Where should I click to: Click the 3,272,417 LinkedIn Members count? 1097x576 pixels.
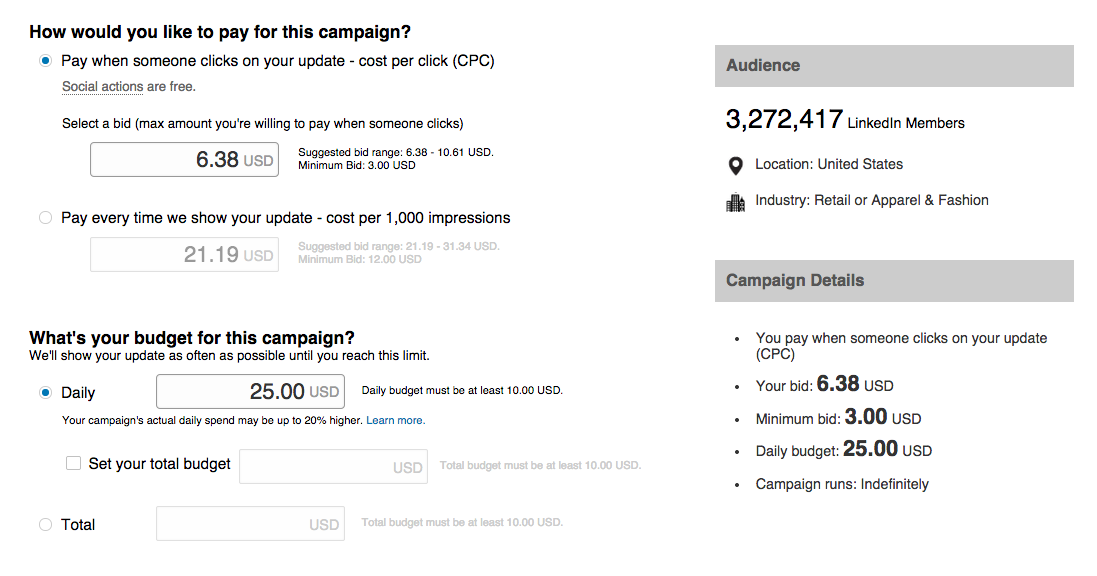845,121
